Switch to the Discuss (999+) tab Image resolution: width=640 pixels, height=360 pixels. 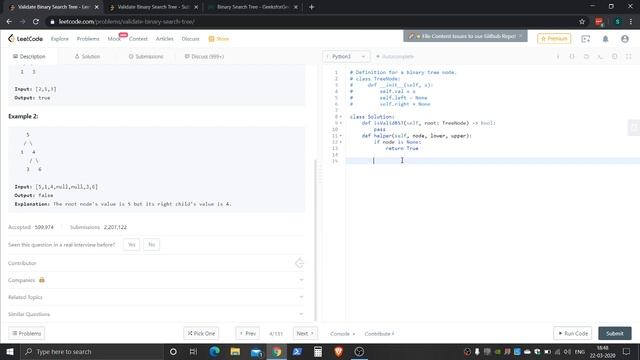click(x=204, y=56)
